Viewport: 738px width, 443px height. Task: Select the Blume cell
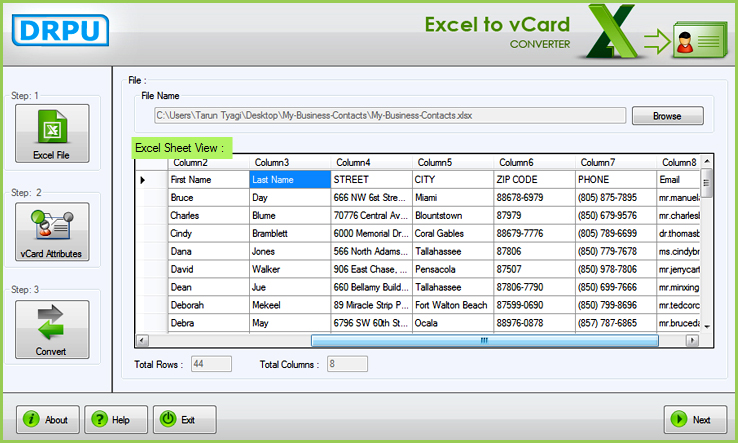click(x=290, y=216)
